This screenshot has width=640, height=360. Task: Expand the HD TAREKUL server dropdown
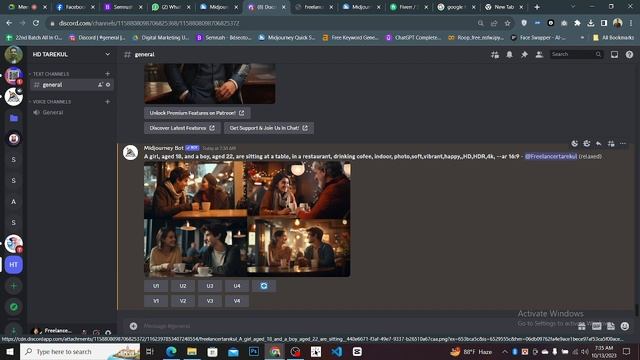coord(107,54)
